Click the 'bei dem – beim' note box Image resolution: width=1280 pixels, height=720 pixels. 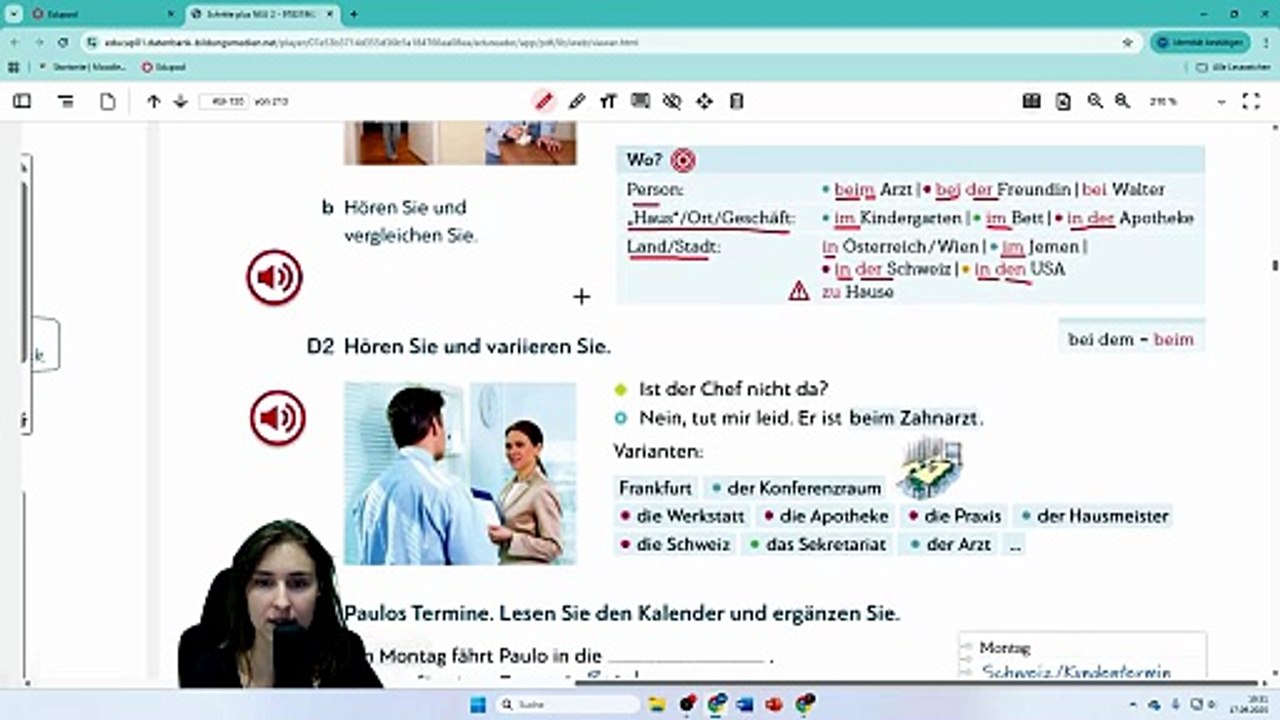click(1131, 339)
